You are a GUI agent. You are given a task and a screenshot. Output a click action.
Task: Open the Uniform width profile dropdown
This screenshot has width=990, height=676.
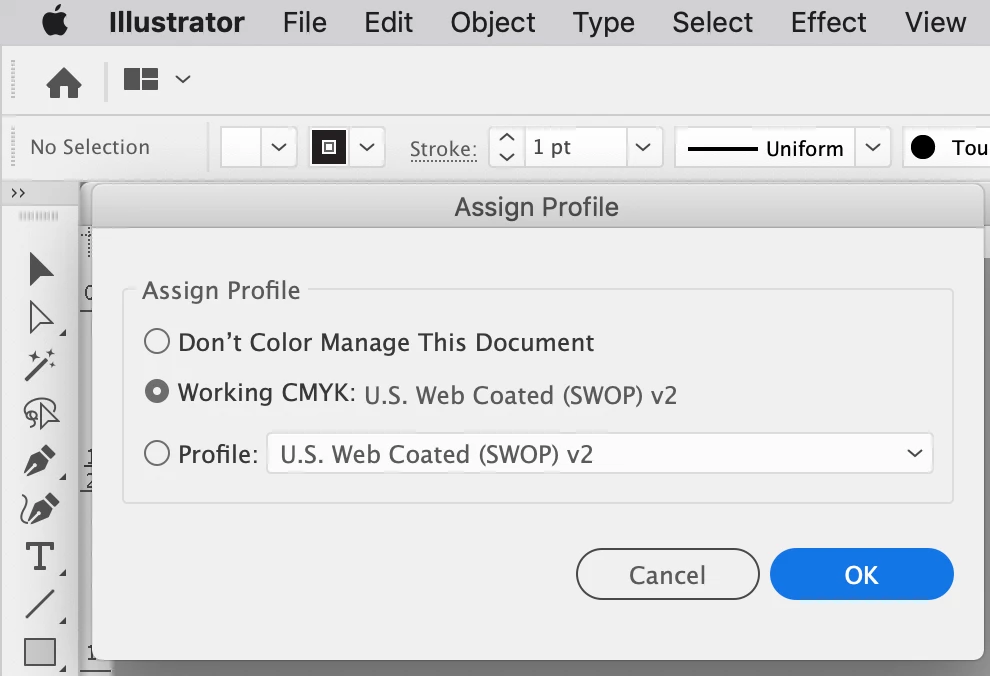(873, 148)
